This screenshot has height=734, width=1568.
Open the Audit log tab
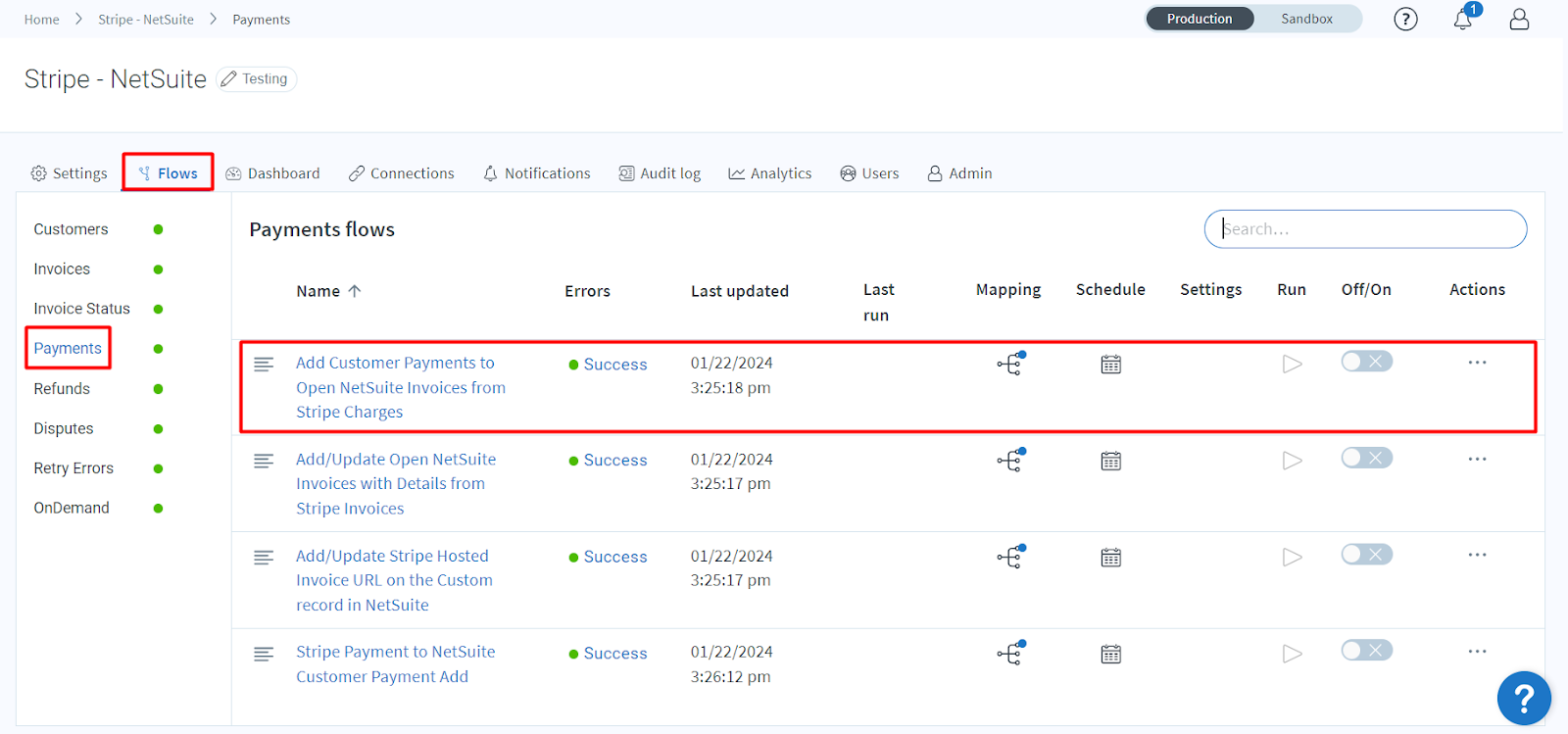click(660, 173)
